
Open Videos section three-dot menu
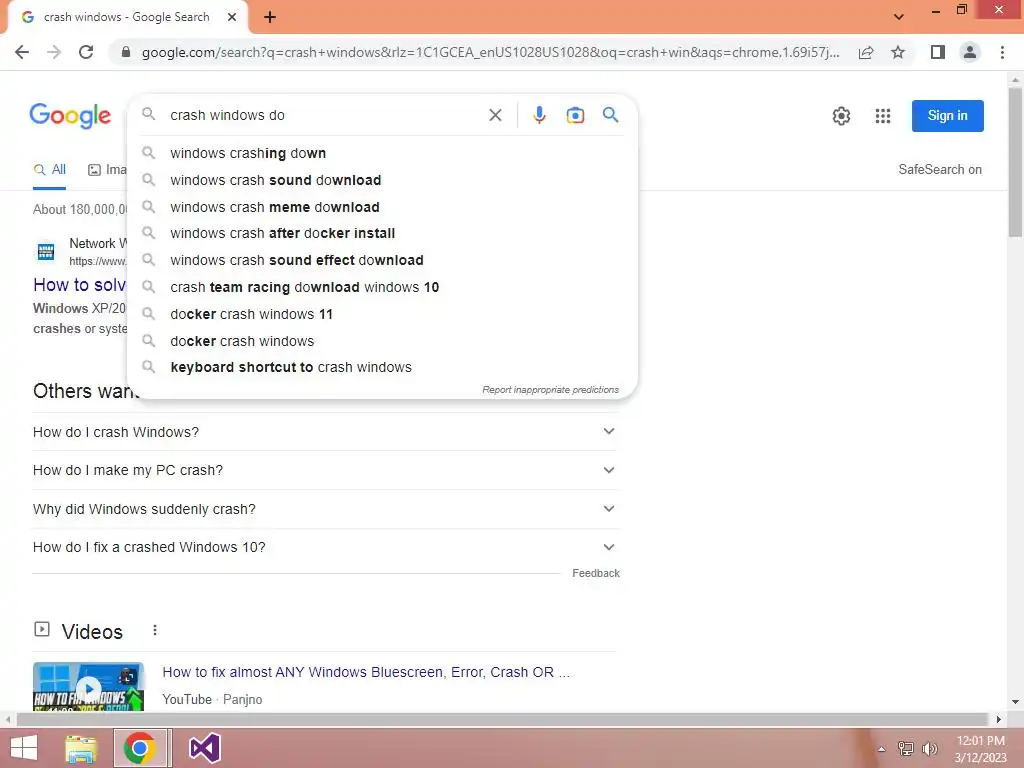[x=155, y=630]
